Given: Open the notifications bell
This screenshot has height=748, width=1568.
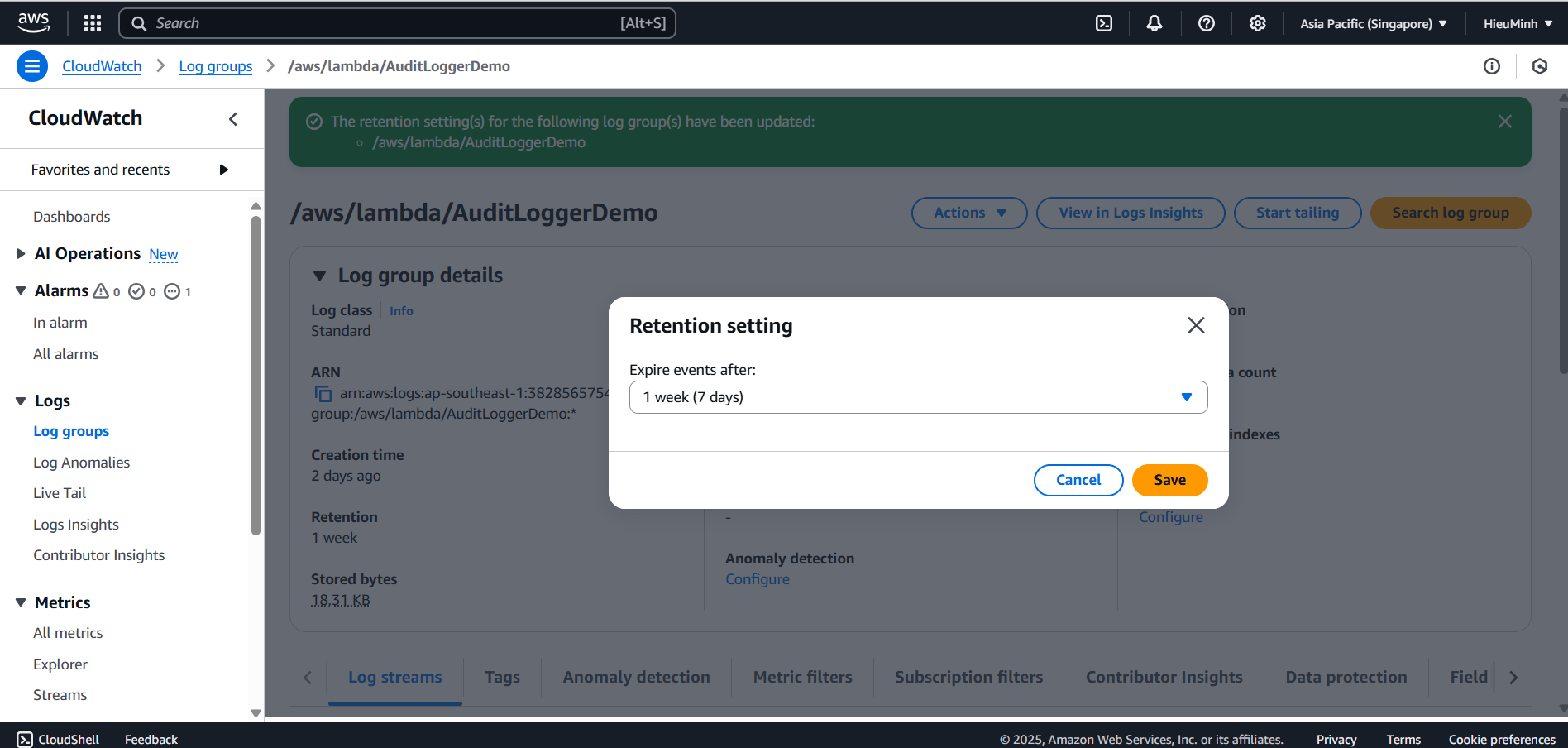Looking at the screenshot, I should [x=1154, y=23].
